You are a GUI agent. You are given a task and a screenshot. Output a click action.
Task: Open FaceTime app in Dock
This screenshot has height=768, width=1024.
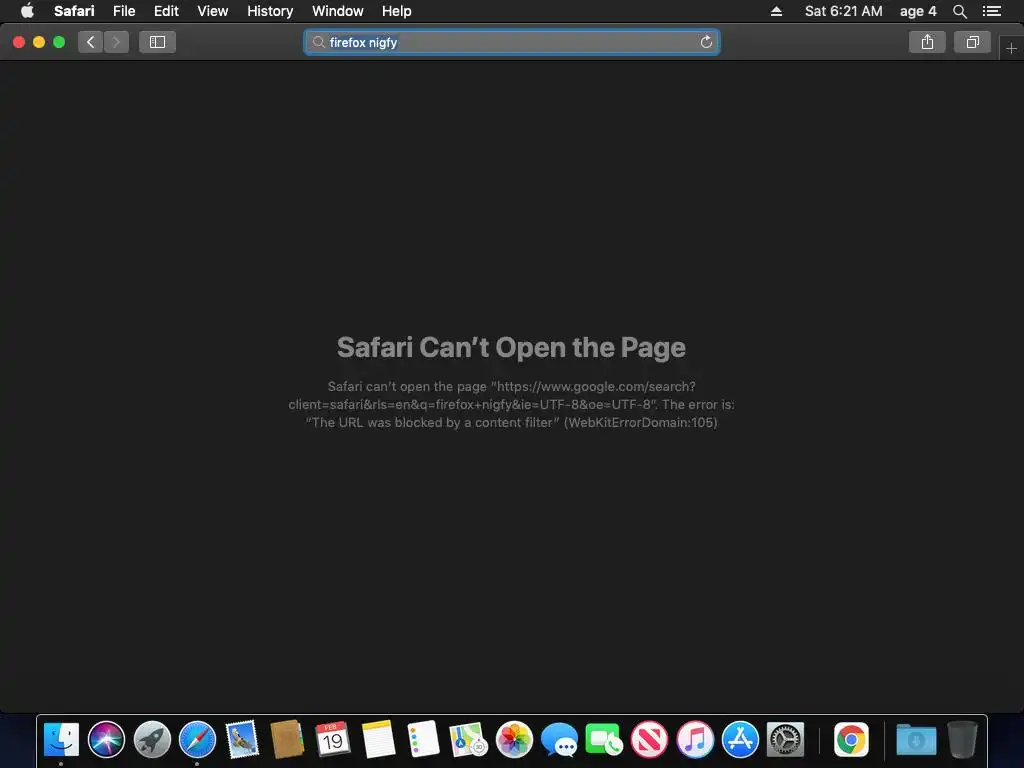[604, 739]
